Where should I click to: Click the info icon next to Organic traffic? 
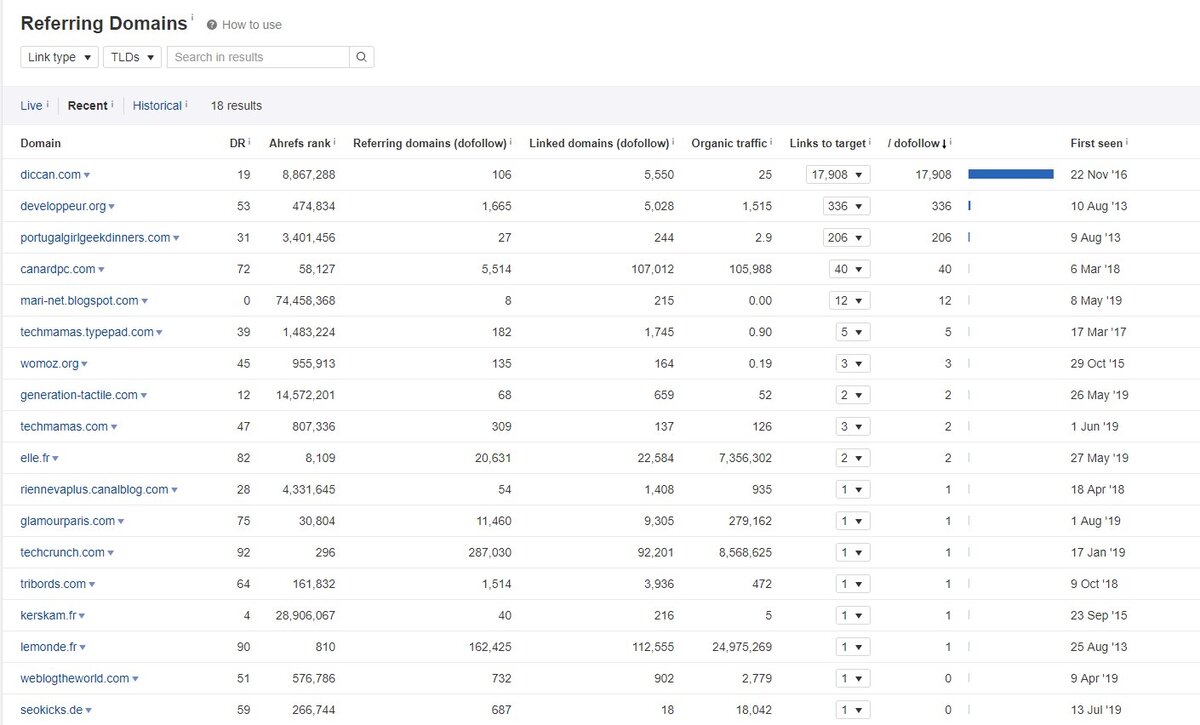point(772,141)
